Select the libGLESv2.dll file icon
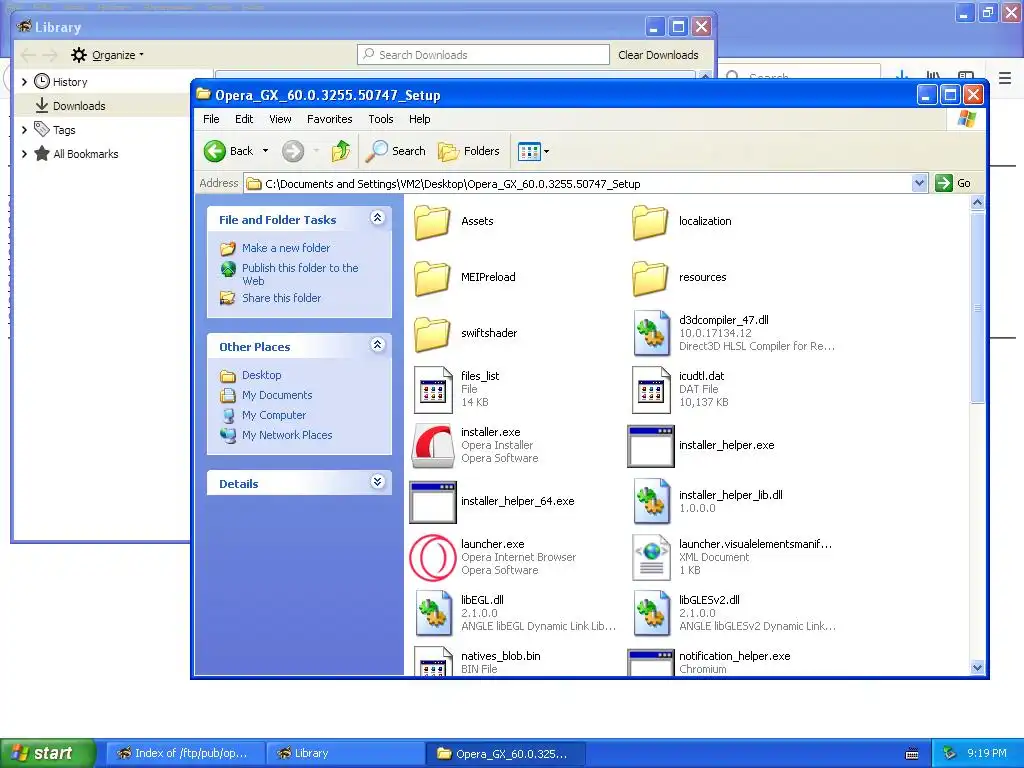 click(652, 613)
